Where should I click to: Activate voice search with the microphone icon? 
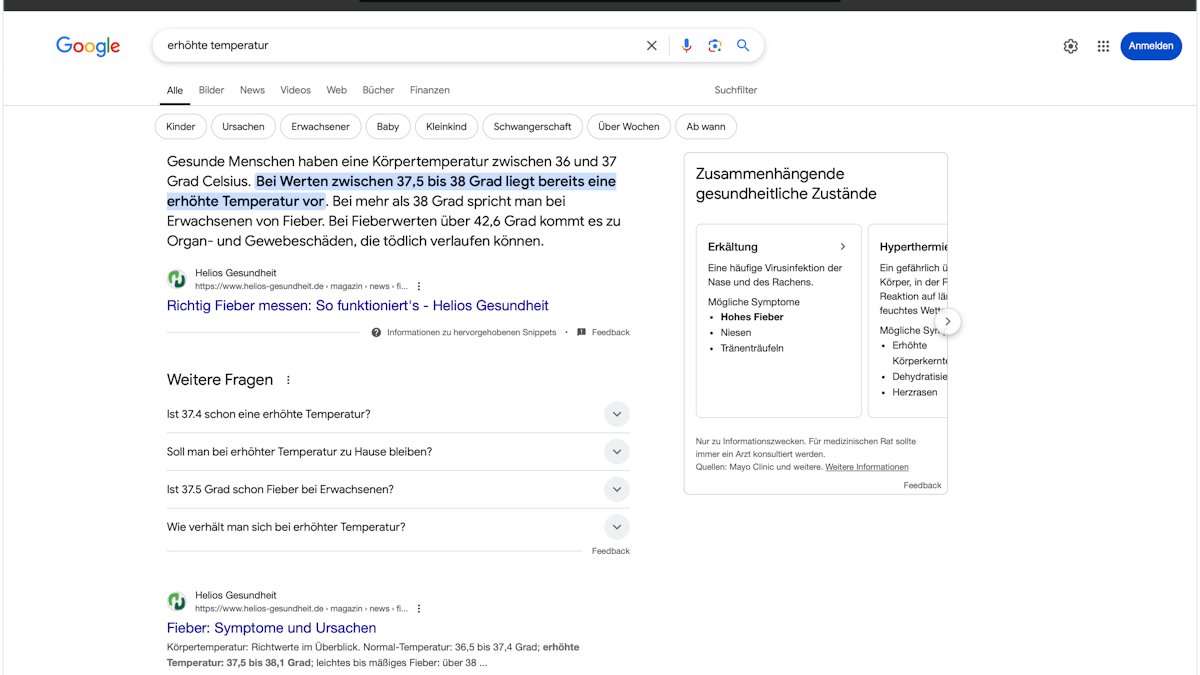(686, 45)
